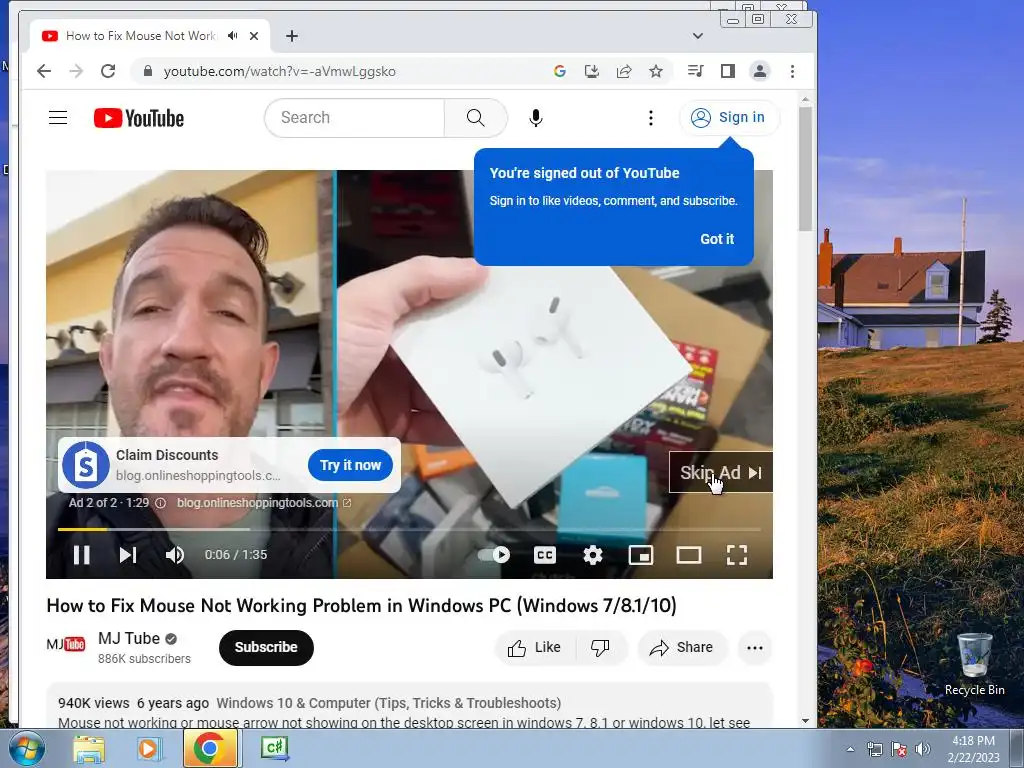
Task: Enter full screen mode
Action: (737, 554)
